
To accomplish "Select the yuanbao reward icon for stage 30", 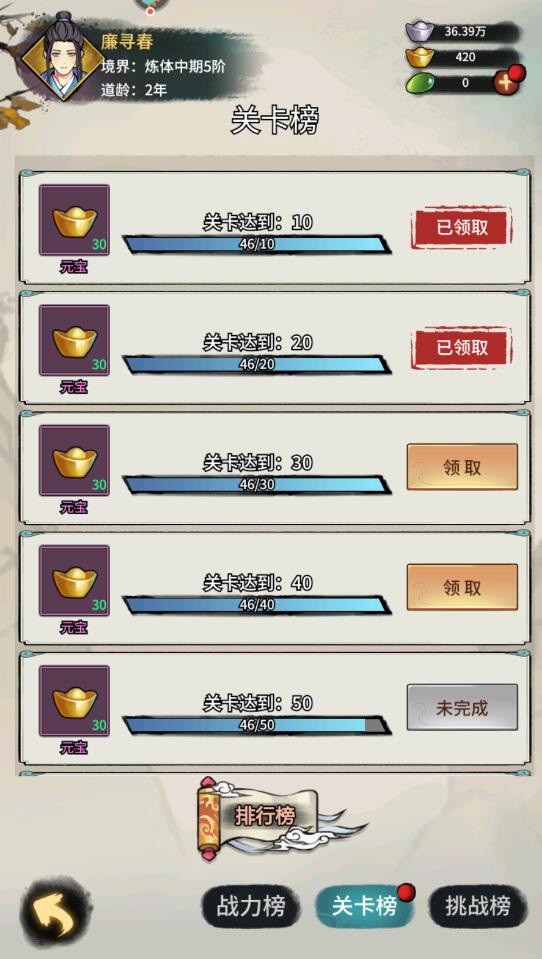I will point(74,461).
